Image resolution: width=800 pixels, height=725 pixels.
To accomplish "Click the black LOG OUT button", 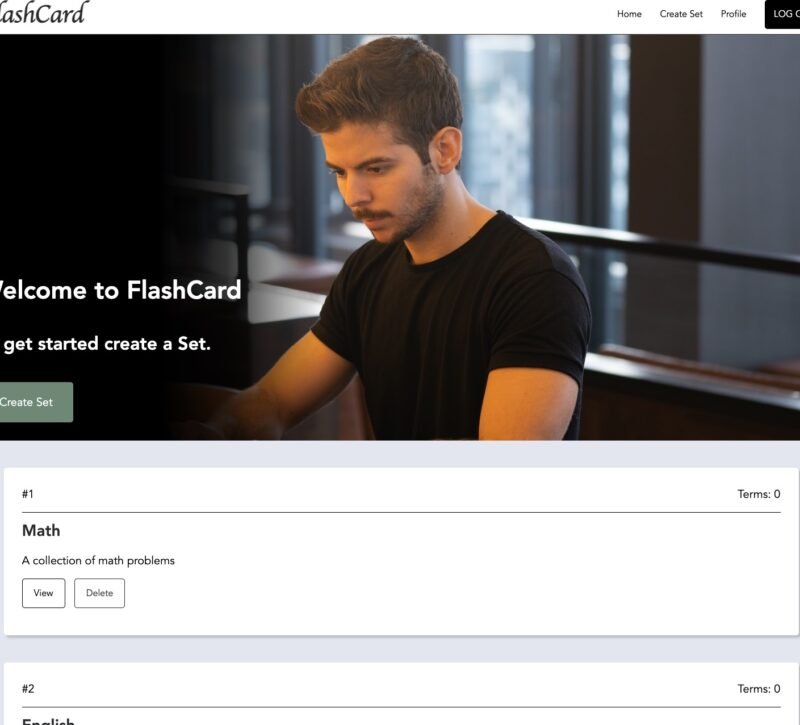I will click(x=782, y=14).
